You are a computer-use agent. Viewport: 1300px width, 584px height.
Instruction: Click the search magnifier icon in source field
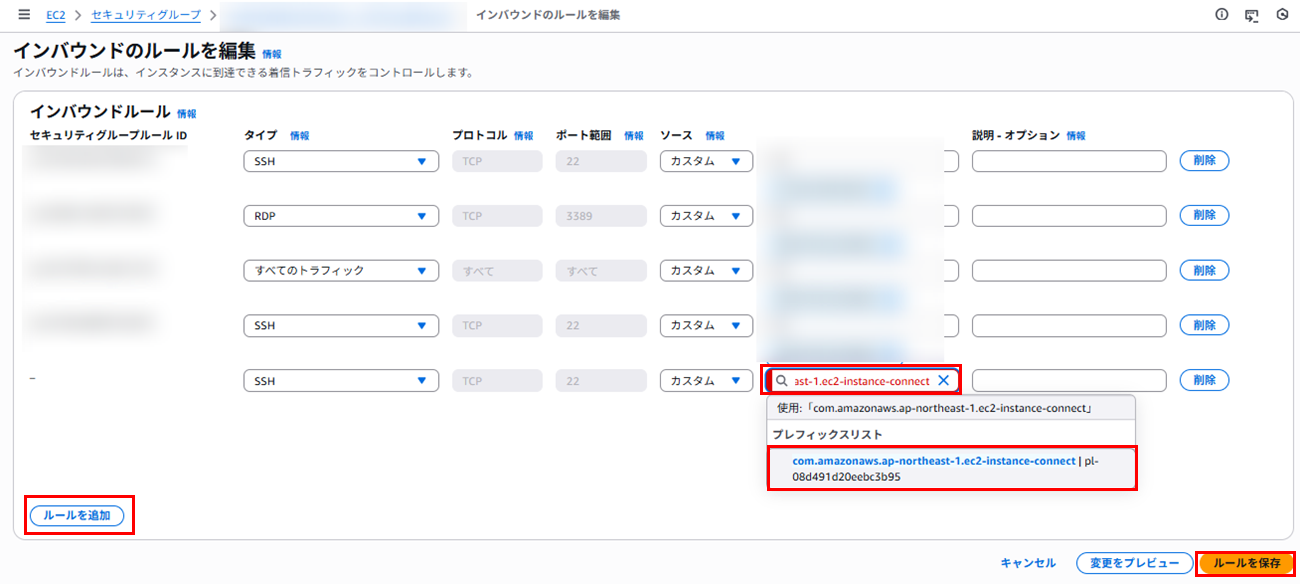(x=781, y=380)
